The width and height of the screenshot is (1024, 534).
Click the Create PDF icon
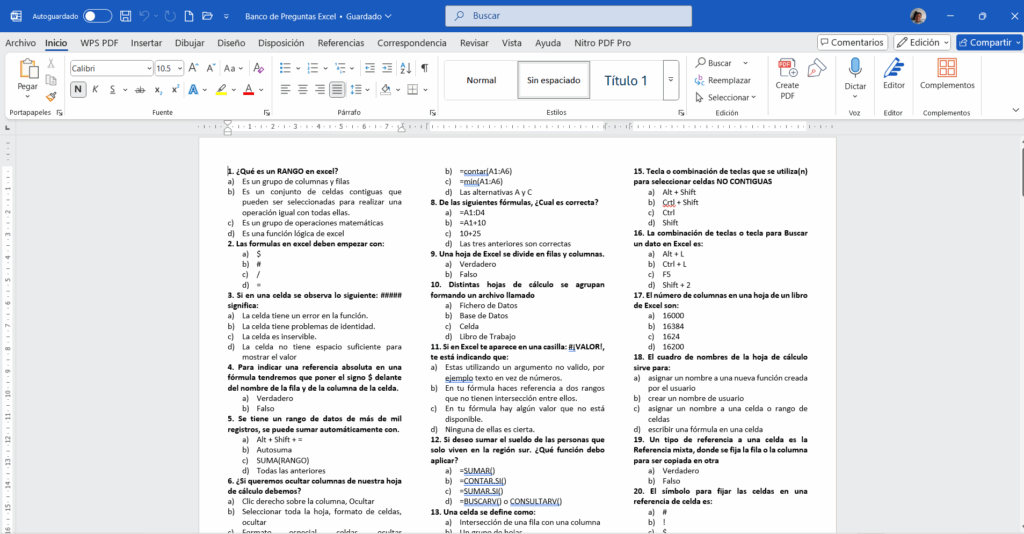(x=787, y=68)
